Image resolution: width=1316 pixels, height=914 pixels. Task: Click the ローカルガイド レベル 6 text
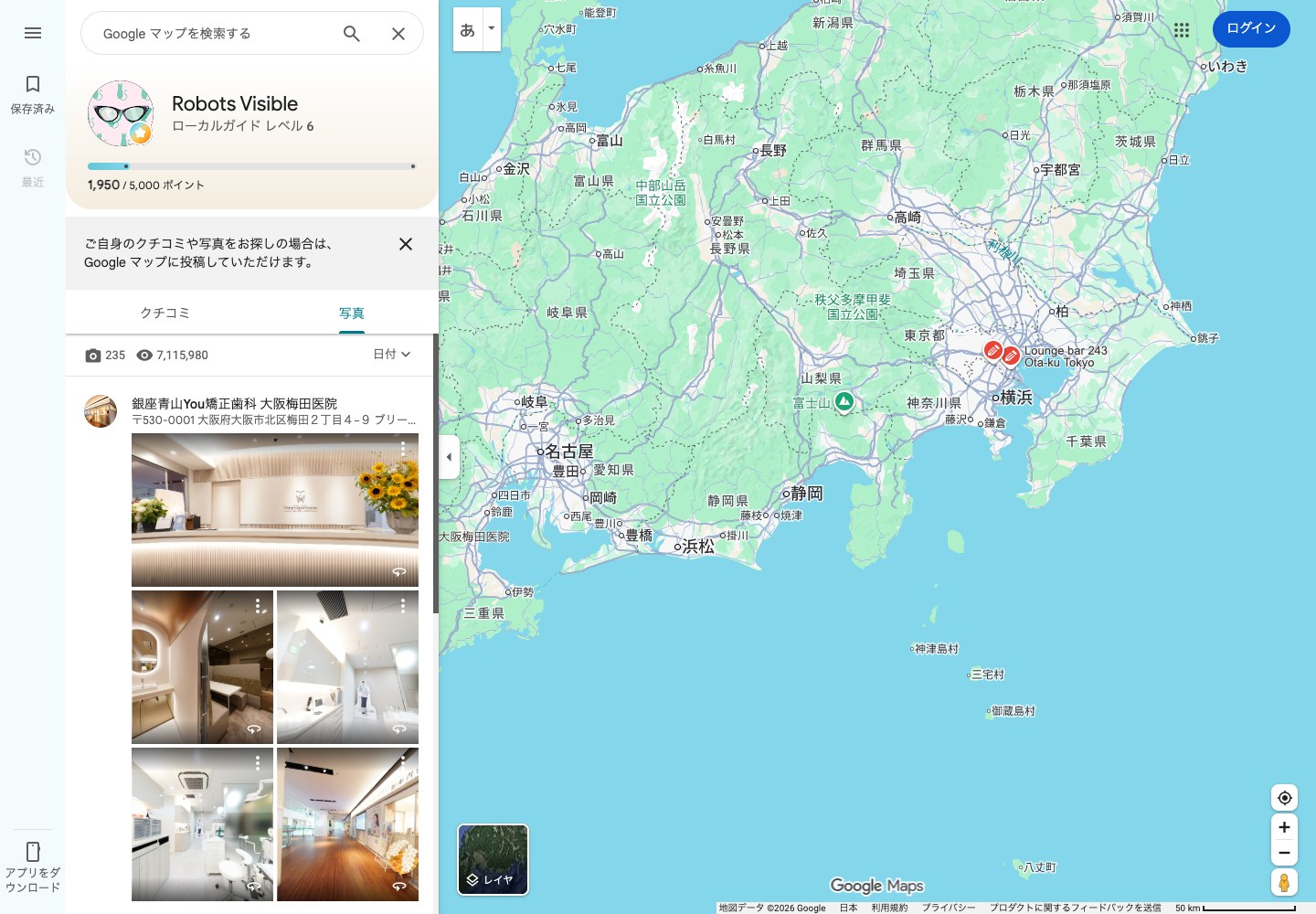(x=243, y=126)
